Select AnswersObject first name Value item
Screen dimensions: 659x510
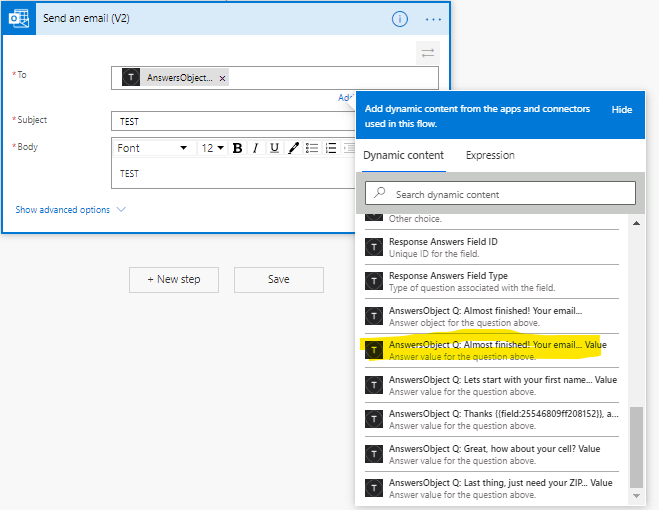tap(492, 385)
